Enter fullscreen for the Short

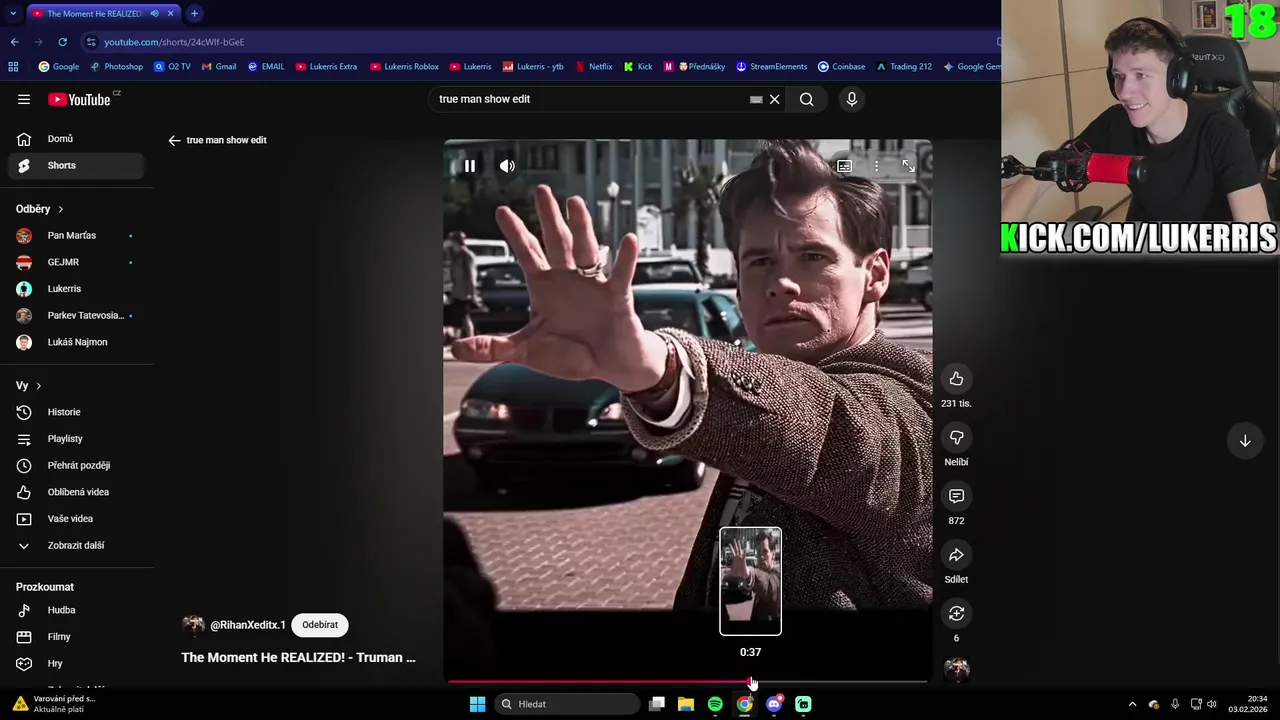coord(908,166)
